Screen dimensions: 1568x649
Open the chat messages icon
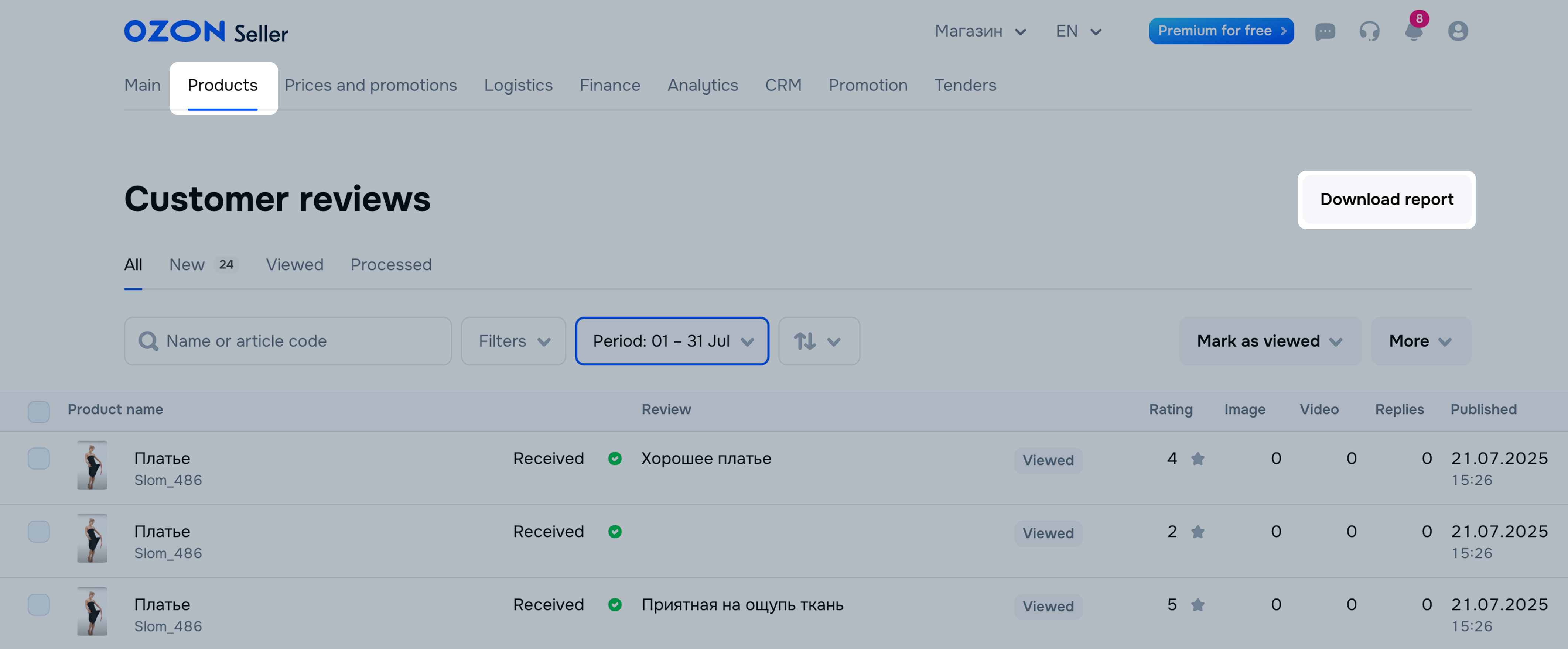click(1325, 31)
